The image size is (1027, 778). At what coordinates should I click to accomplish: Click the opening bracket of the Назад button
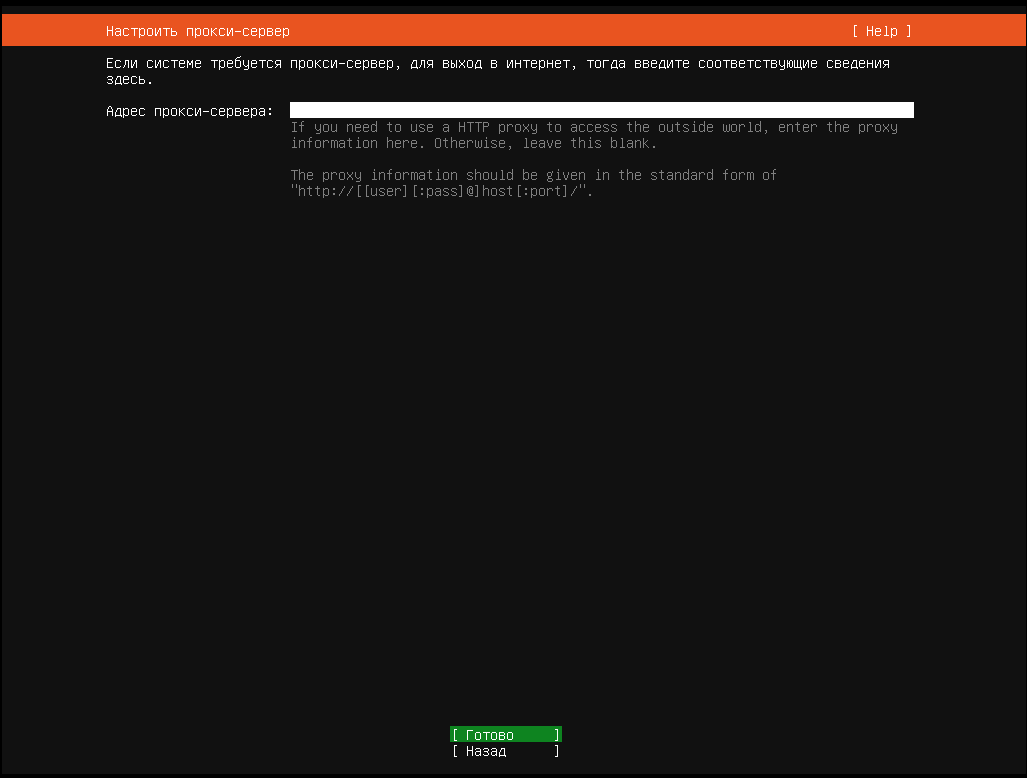point(455,751)
